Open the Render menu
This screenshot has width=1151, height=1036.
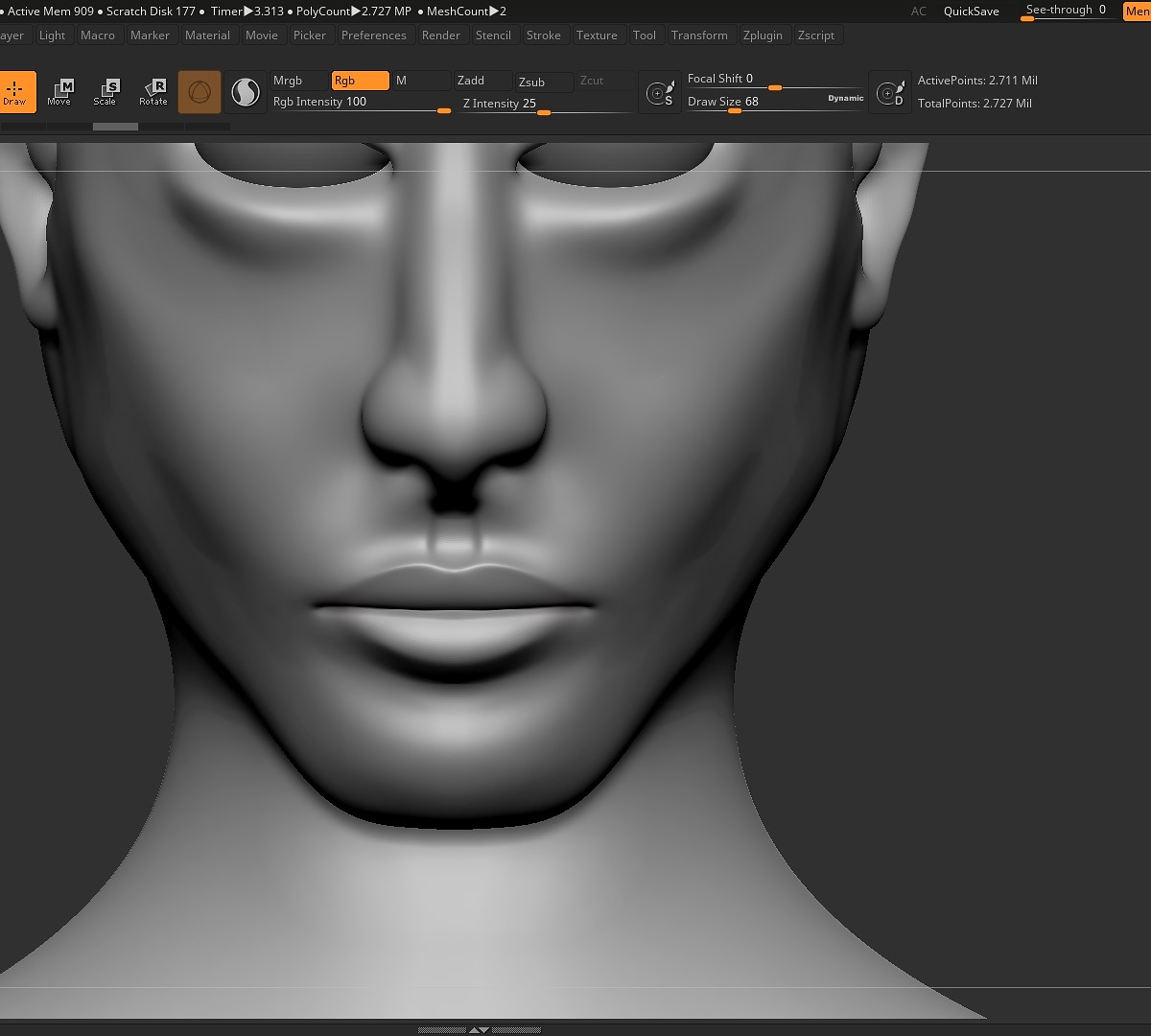click(x=441, y=35)
